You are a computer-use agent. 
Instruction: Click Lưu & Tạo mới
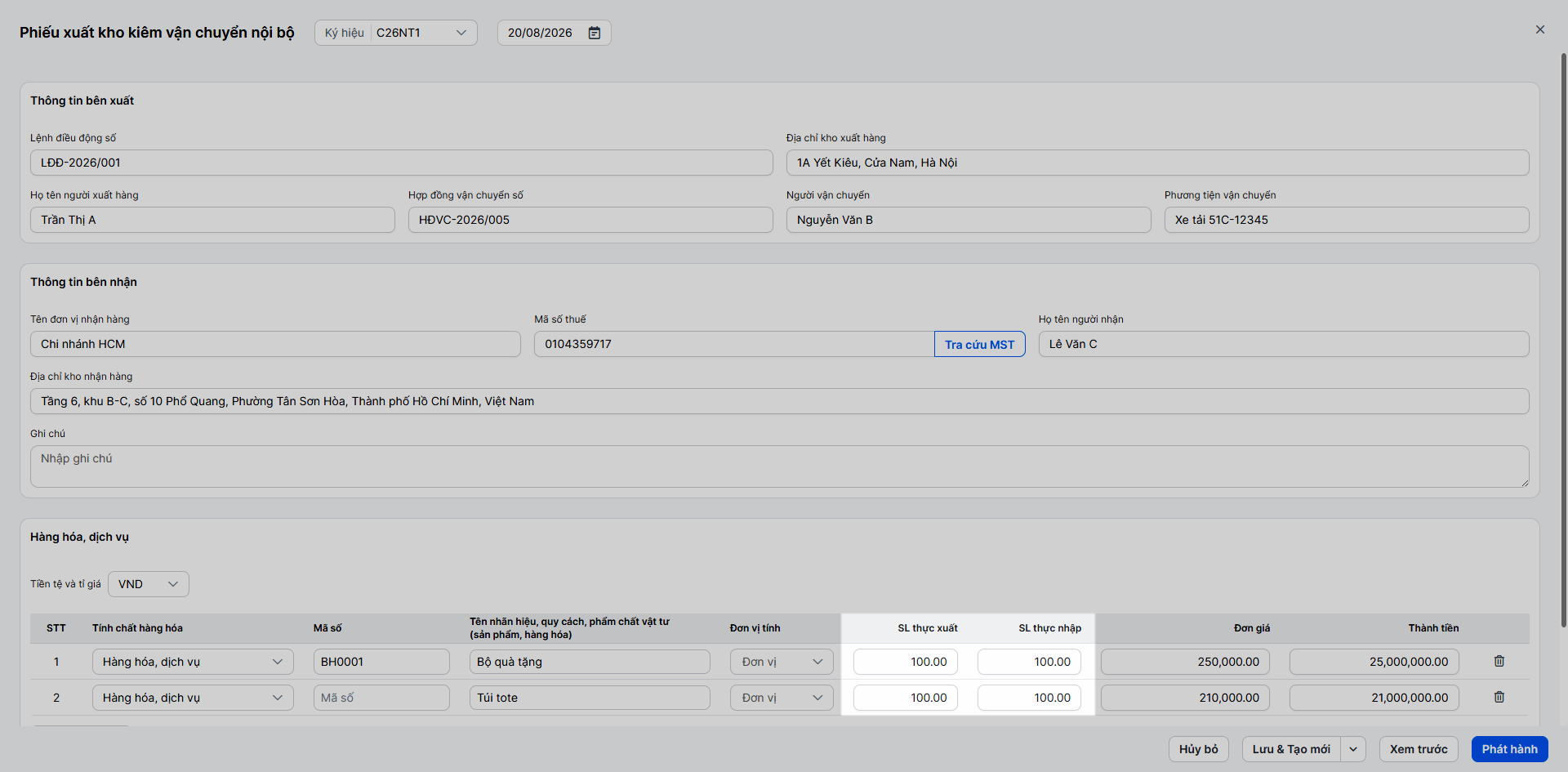1292,749
